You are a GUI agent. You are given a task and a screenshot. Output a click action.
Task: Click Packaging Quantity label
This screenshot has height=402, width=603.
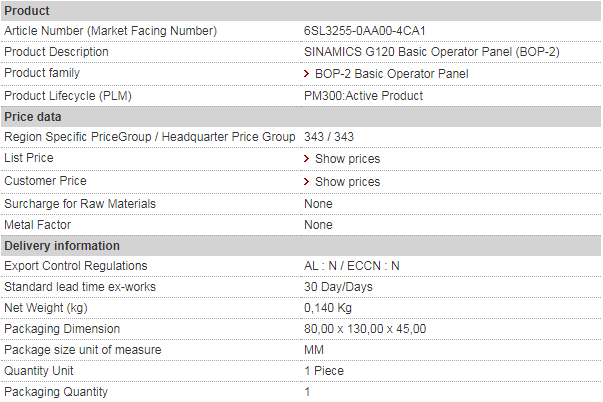(x=56, y=392)
